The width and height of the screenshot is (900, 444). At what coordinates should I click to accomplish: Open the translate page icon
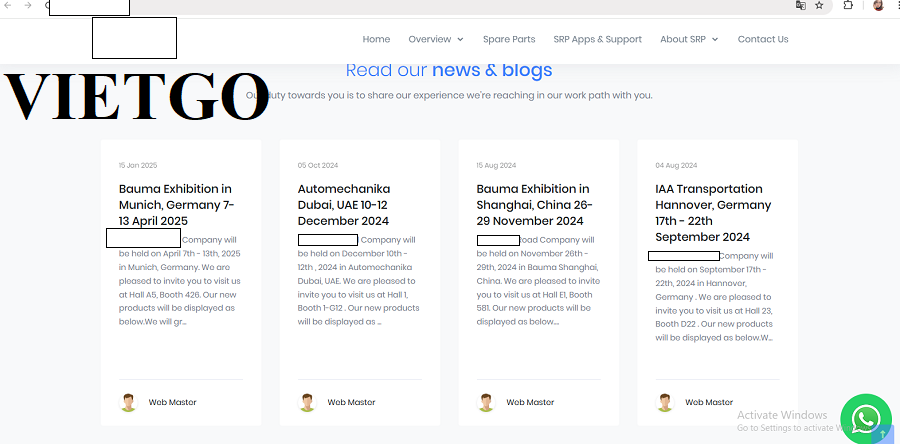pyautogui.click(x=800, y=6)
